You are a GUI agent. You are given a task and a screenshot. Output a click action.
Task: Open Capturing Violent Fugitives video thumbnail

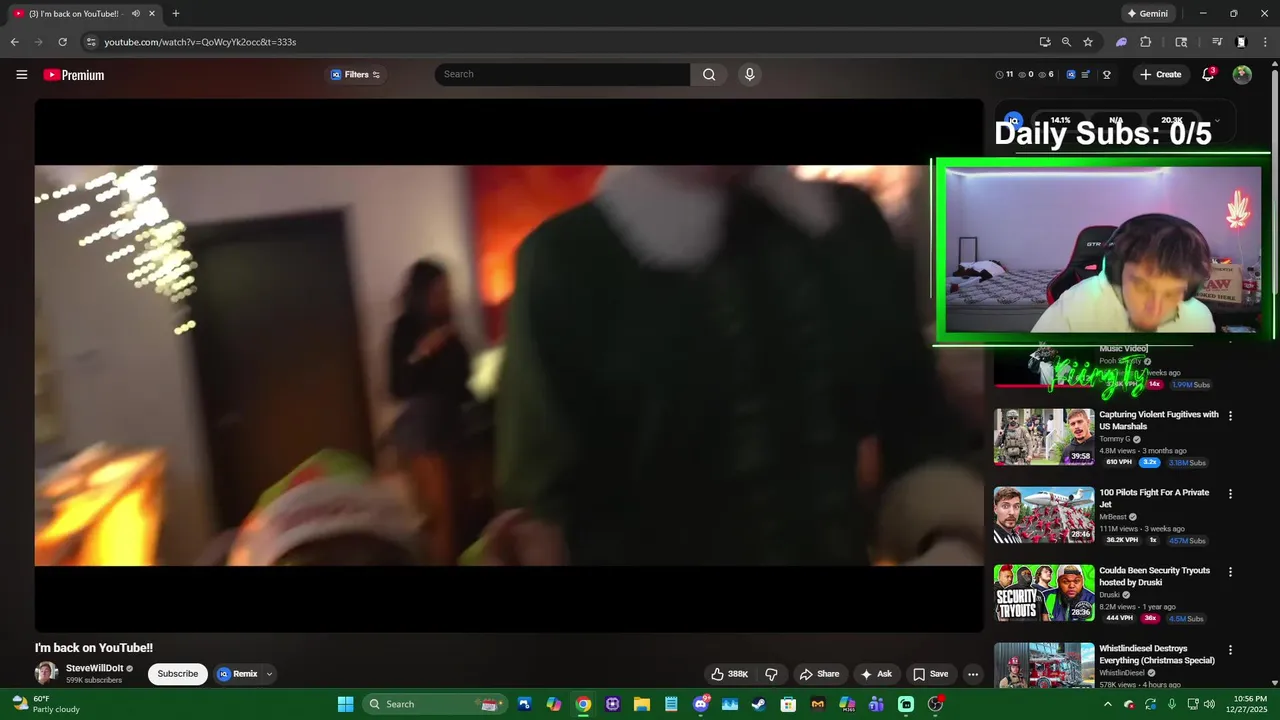pos(1044,437)
